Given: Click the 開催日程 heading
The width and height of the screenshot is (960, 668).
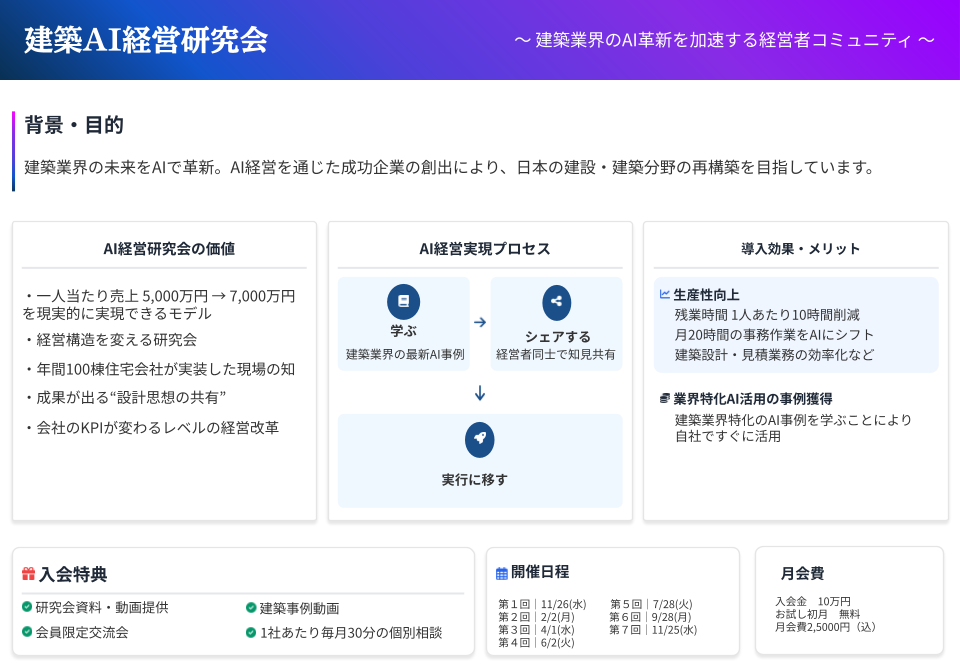Looking at the screenshot, I should pos(540,572).
